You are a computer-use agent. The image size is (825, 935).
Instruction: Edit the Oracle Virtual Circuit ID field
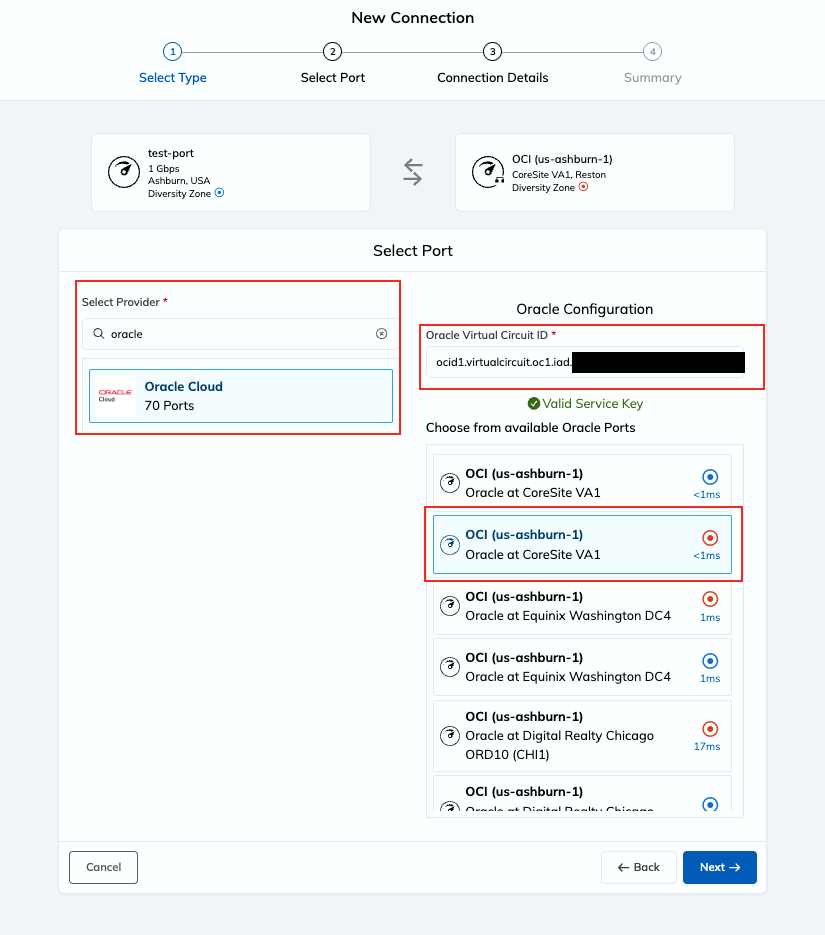[585, 362]
